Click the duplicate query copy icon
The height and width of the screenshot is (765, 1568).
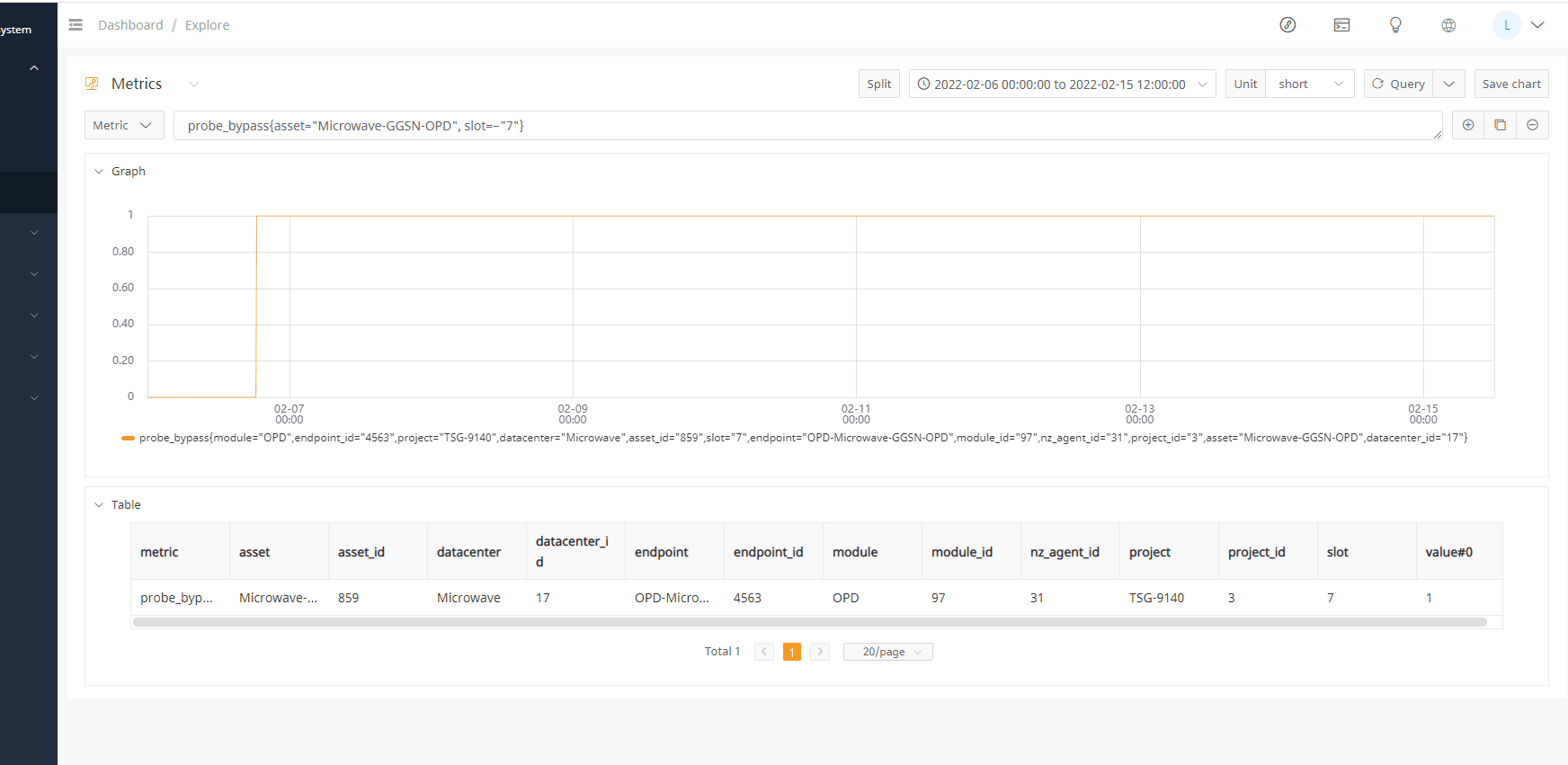coord(1500,125)
